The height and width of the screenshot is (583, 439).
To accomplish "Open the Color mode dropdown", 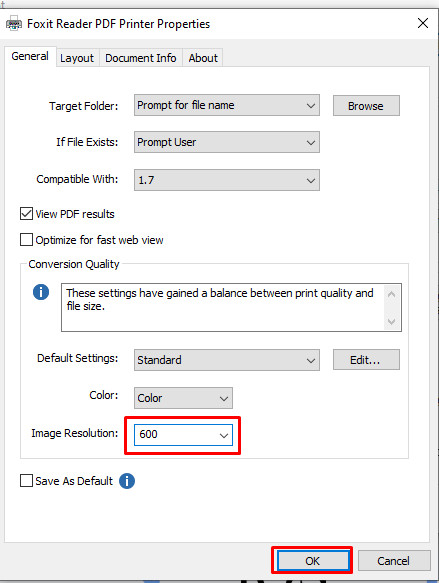I will (x=183, y=398).
